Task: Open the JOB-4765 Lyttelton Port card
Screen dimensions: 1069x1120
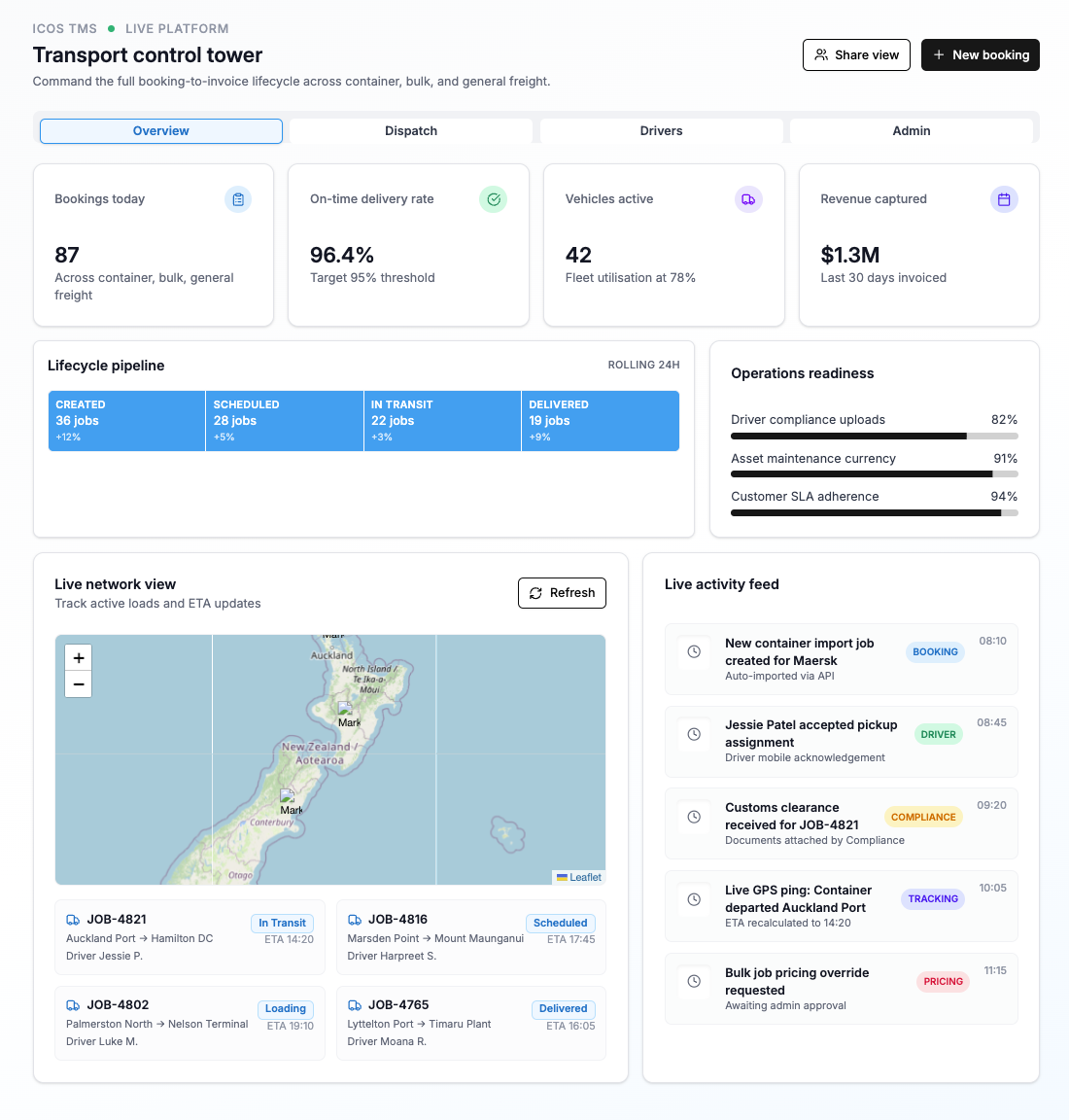Action: (470, 1023)
